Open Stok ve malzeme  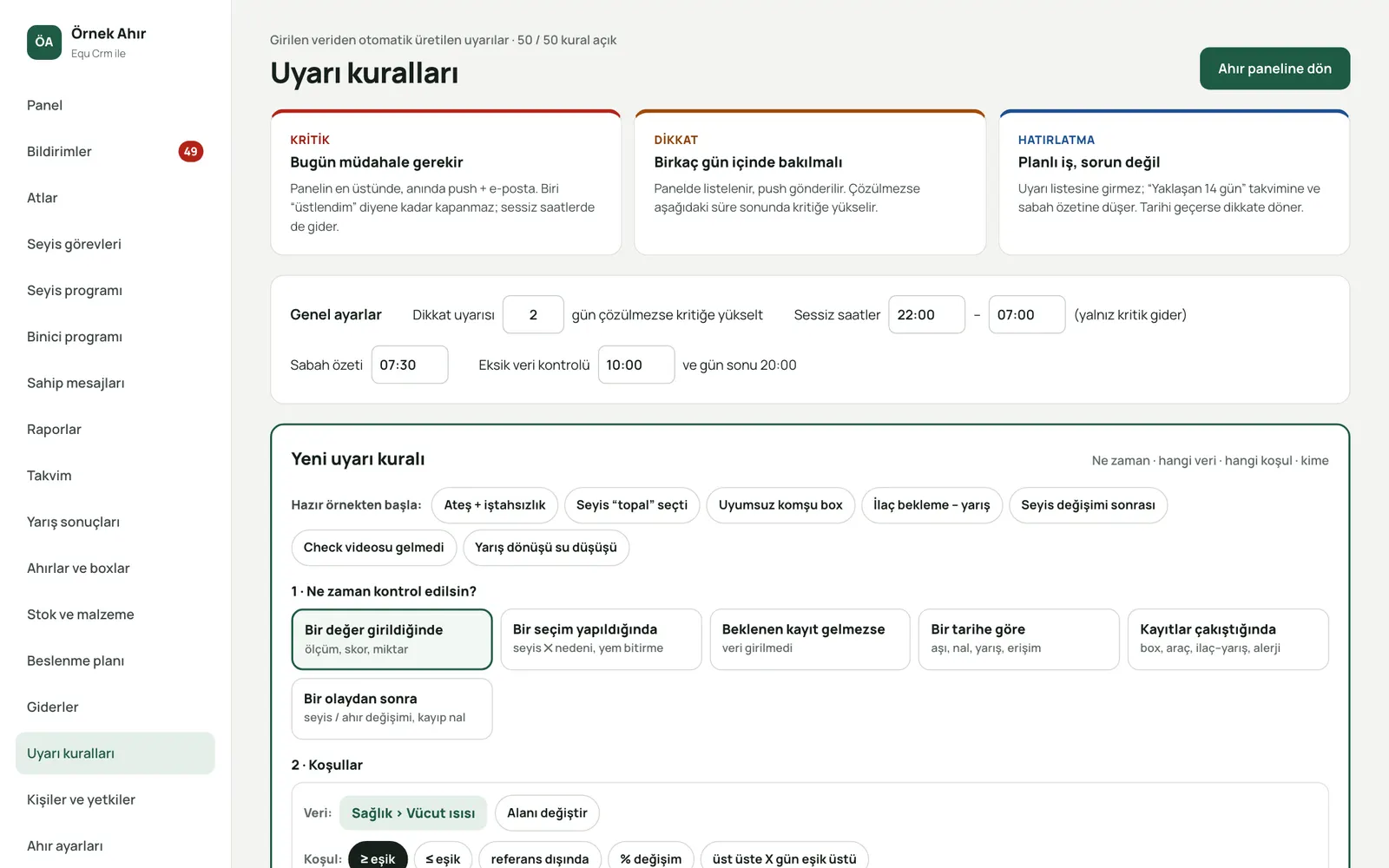click(x=115, y=615)
